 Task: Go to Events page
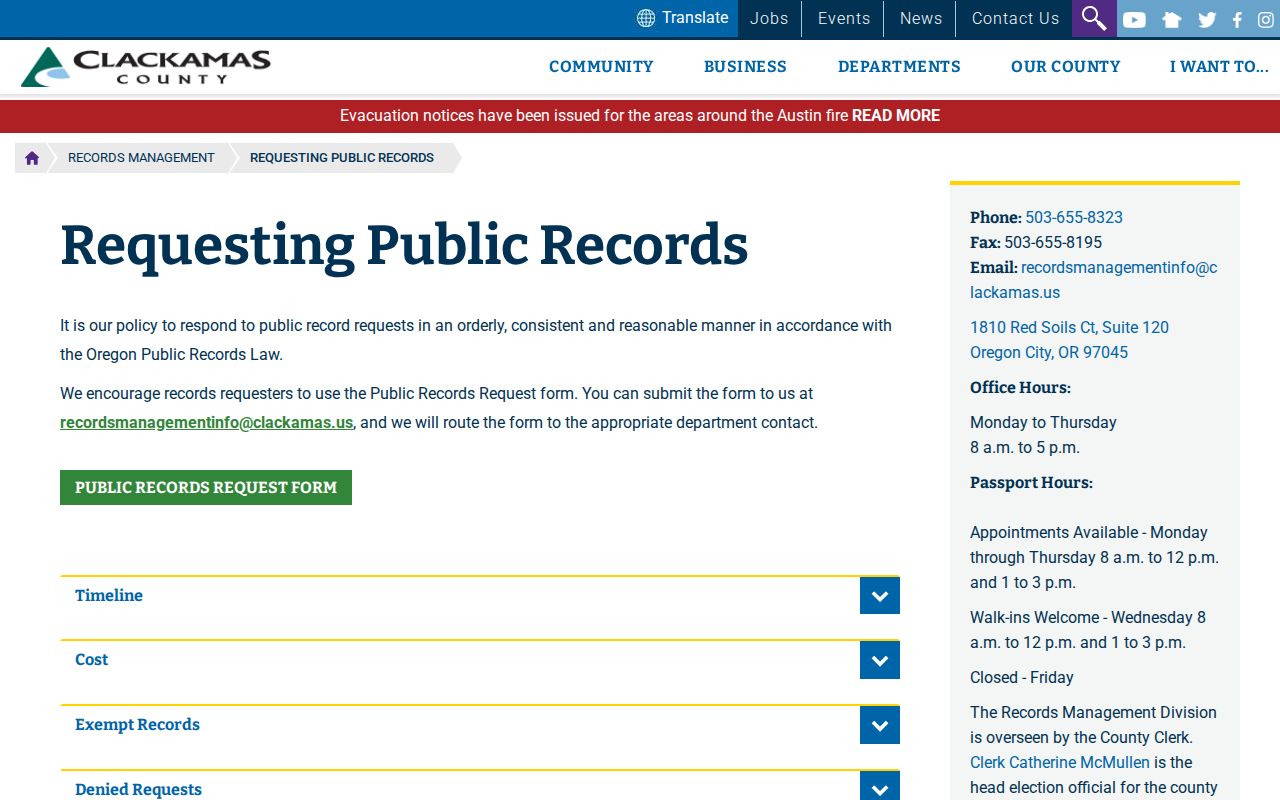point(844,18)
